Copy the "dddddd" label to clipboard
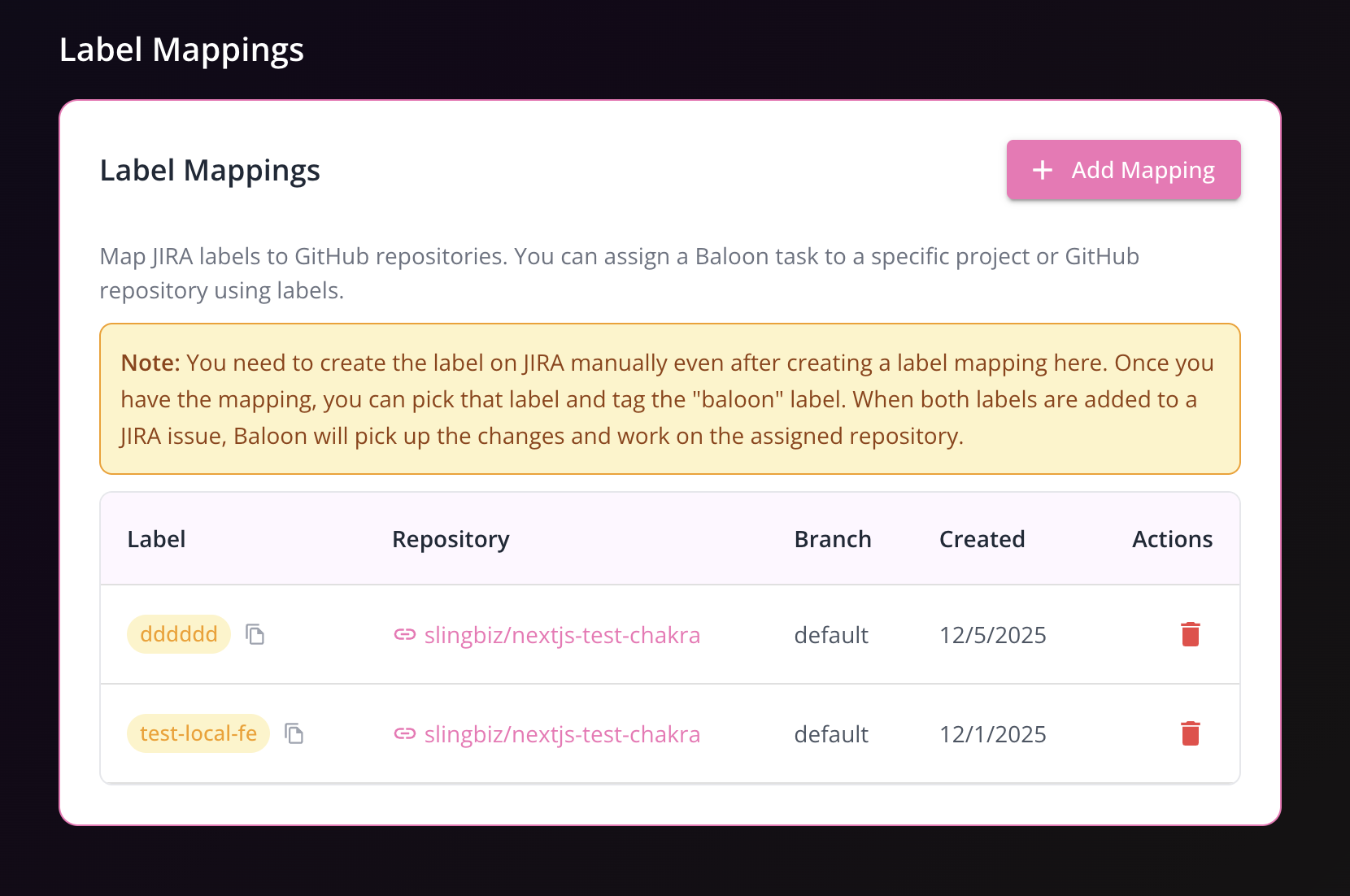Viewport: 1350px width, 896px height. click(x=256, y=634)
